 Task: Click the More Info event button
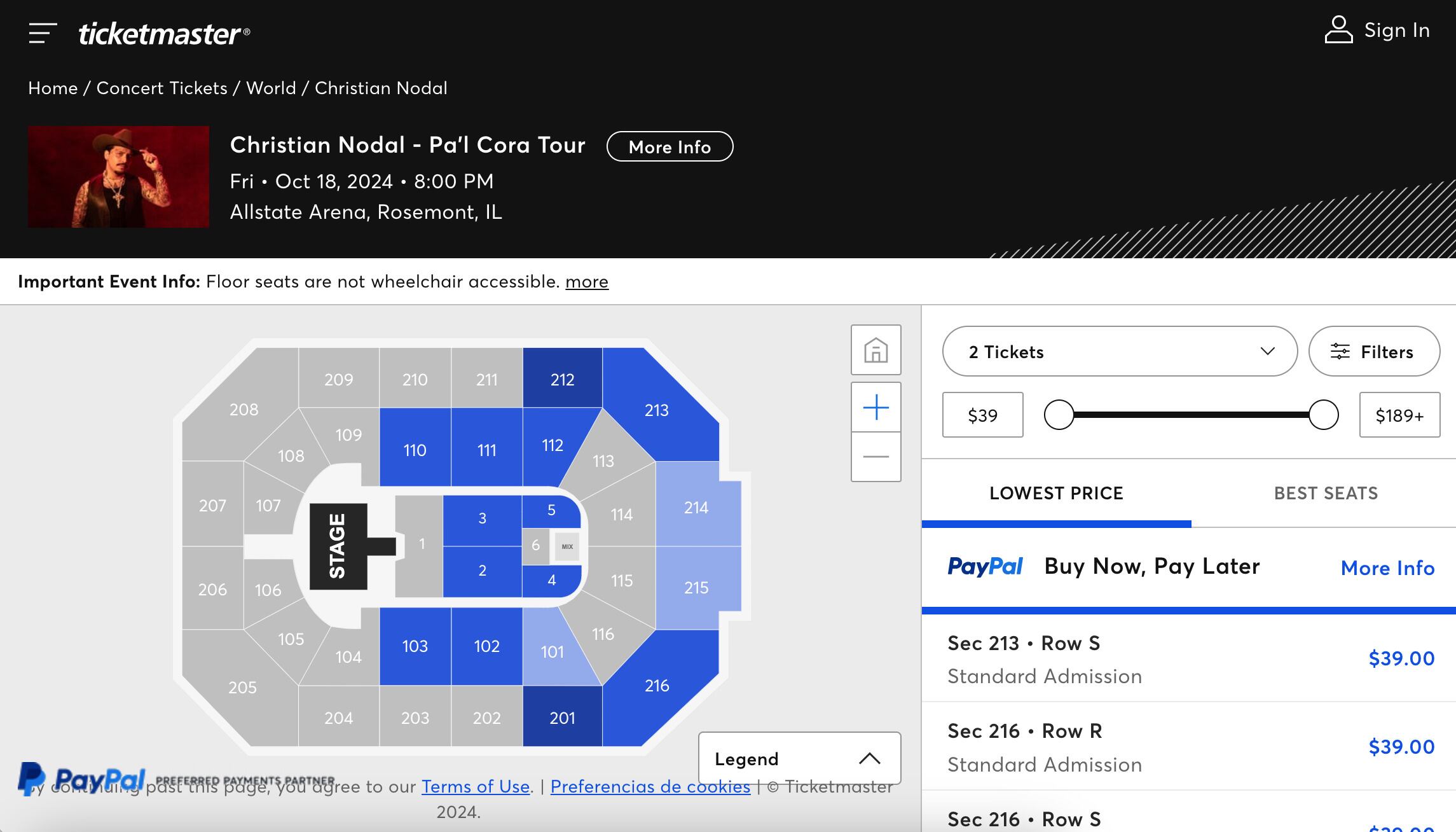pyautogui.click(x=670, y=147)
